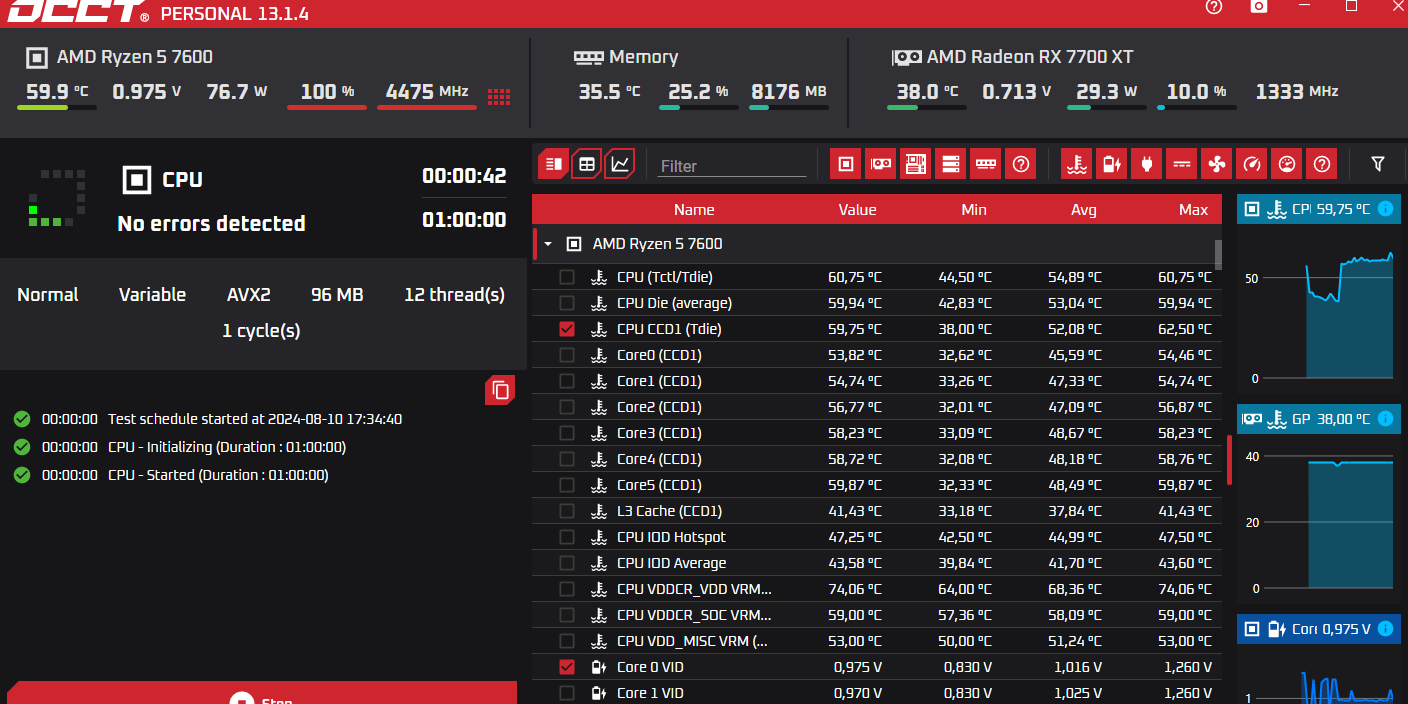Open the funnel filter options icon
1408x704 pixels.
pos(1378,164)
